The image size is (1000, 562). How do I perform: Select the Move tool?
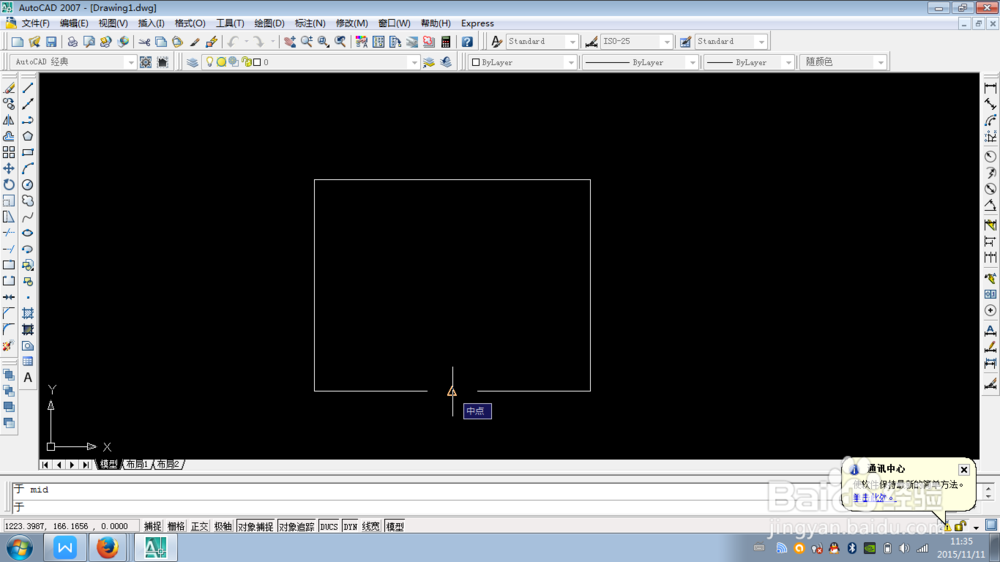[x=9, y=168]
